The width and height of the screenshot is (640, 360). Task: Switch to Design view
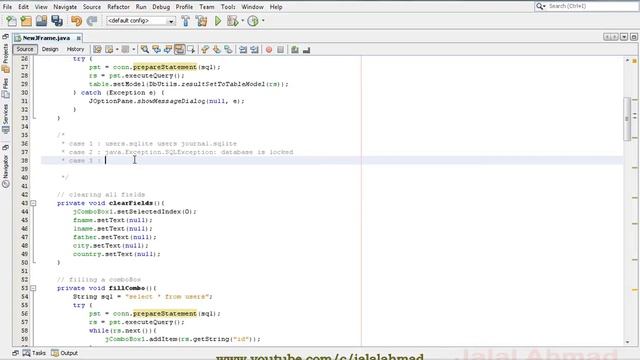click(x=50, y=49)
